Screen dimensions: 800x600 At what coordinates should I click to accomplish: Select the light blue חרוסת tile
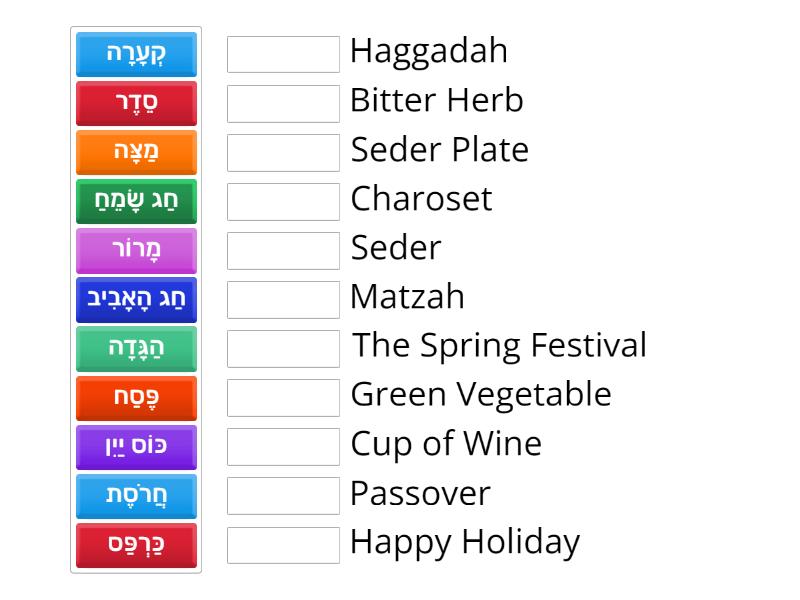click(x=136, y=496)
